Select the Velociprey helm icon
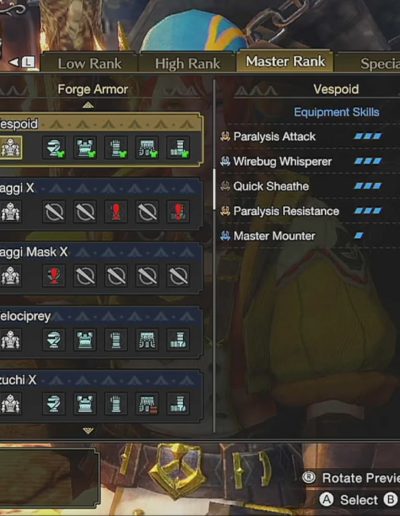 [x=54, y=340]
